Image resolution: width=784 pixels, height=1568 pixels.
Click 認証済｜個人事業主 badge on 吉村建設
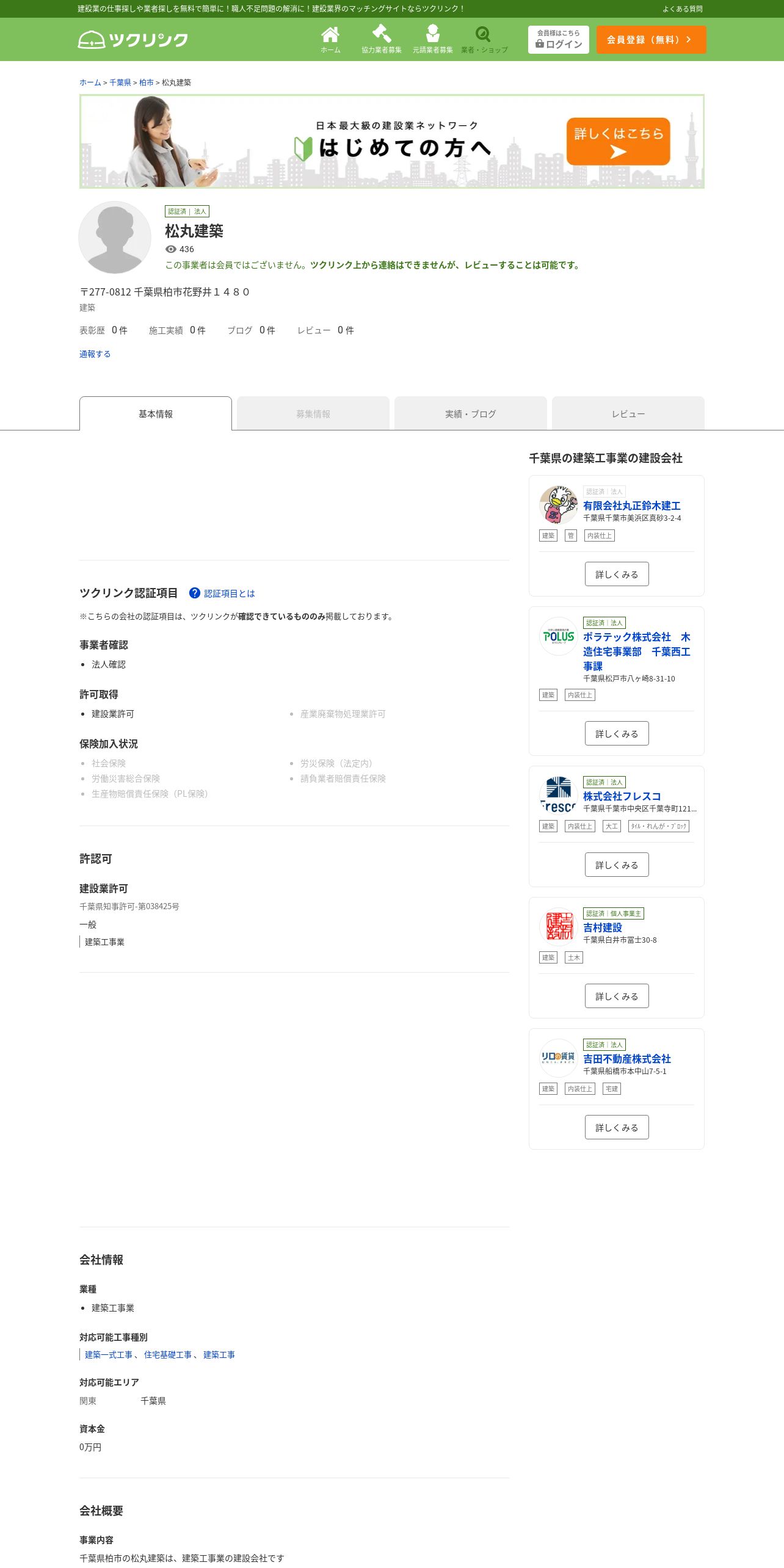[614, 913]
